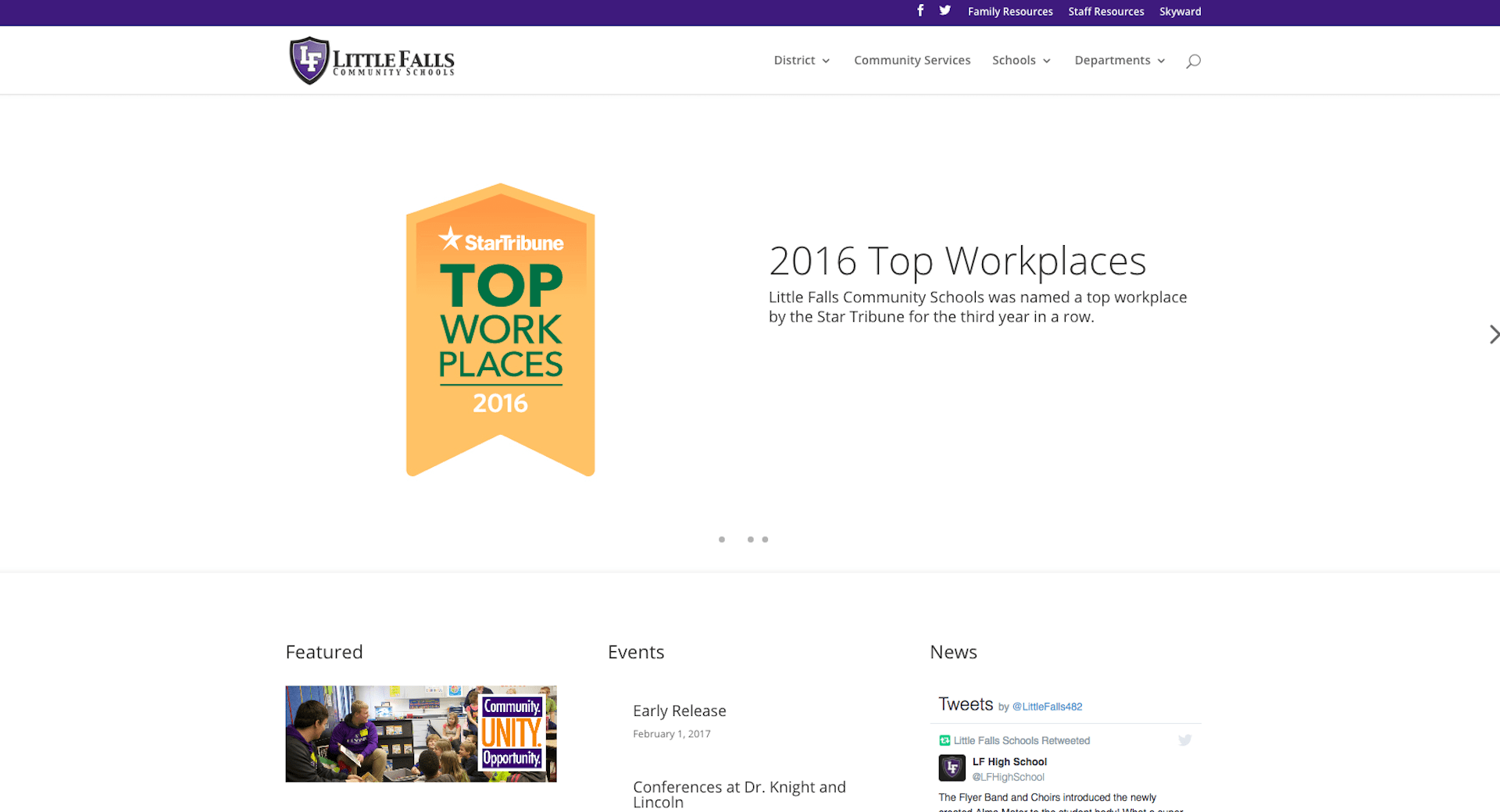The width and height of the screenshot is (1500, 812).
Task: Open Conferences at Dr. Knight and Lincoln
Action: point(739,794)
